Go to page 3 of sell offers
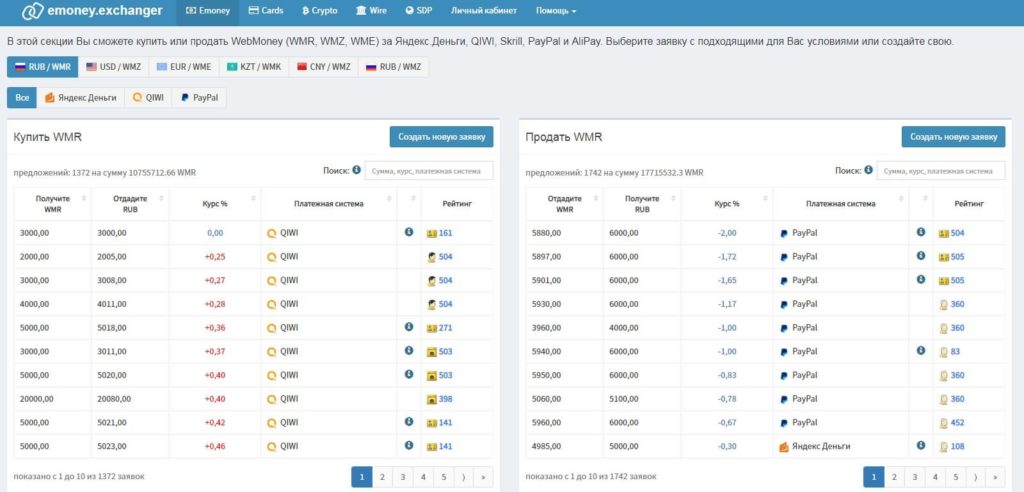The width and height of the screenshot is (1024, 492). (915, 477)
